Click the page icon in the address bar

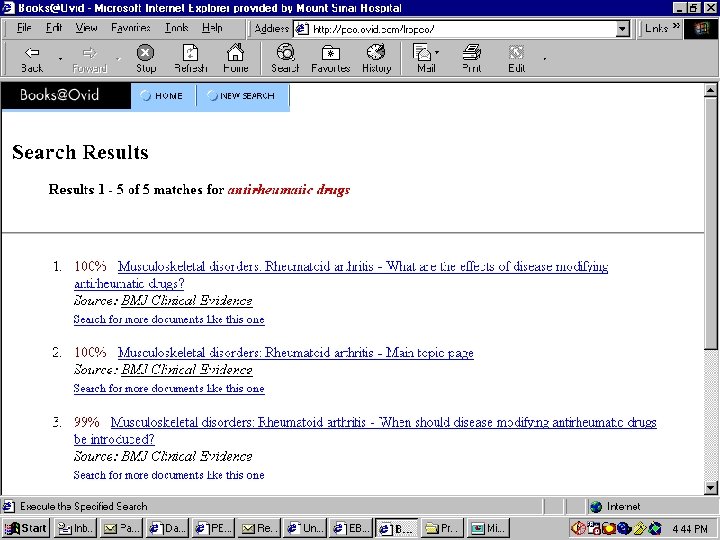point(301,29)
